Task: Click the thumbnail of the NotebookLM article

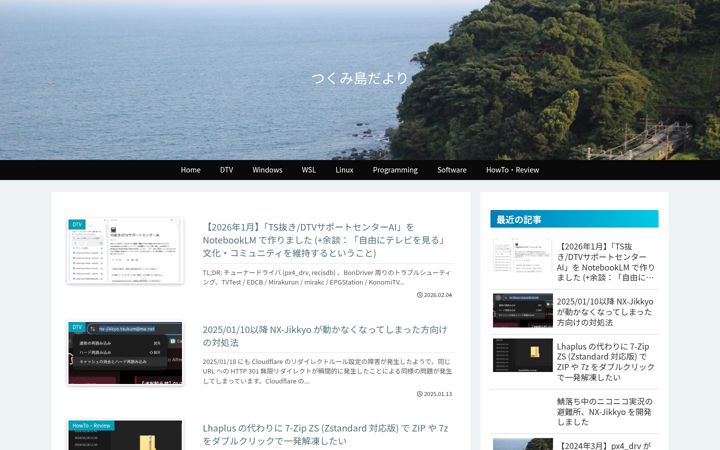Action: [125, 251]
